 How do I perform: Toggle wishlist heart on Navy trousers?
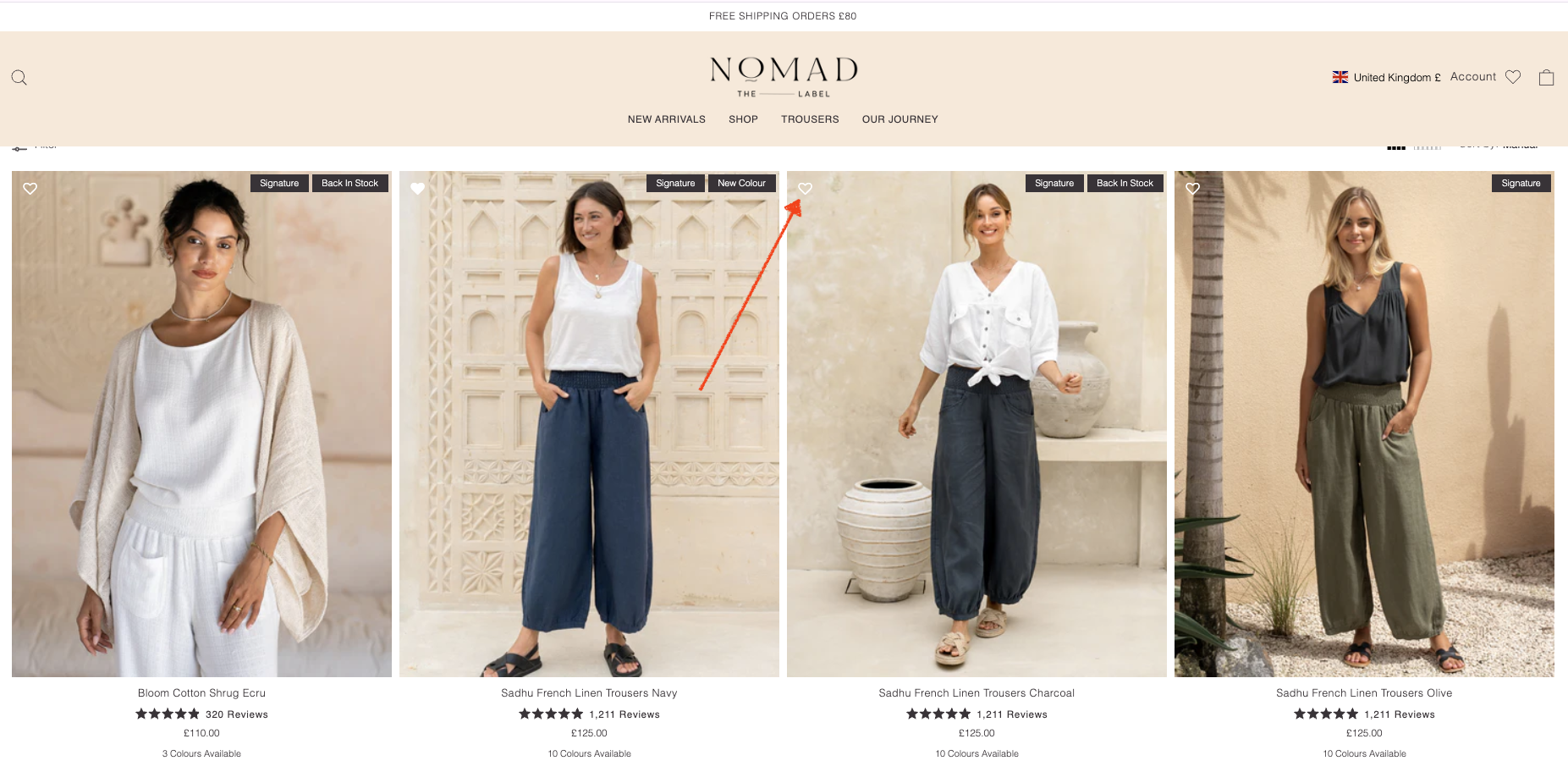pos(418,189)
